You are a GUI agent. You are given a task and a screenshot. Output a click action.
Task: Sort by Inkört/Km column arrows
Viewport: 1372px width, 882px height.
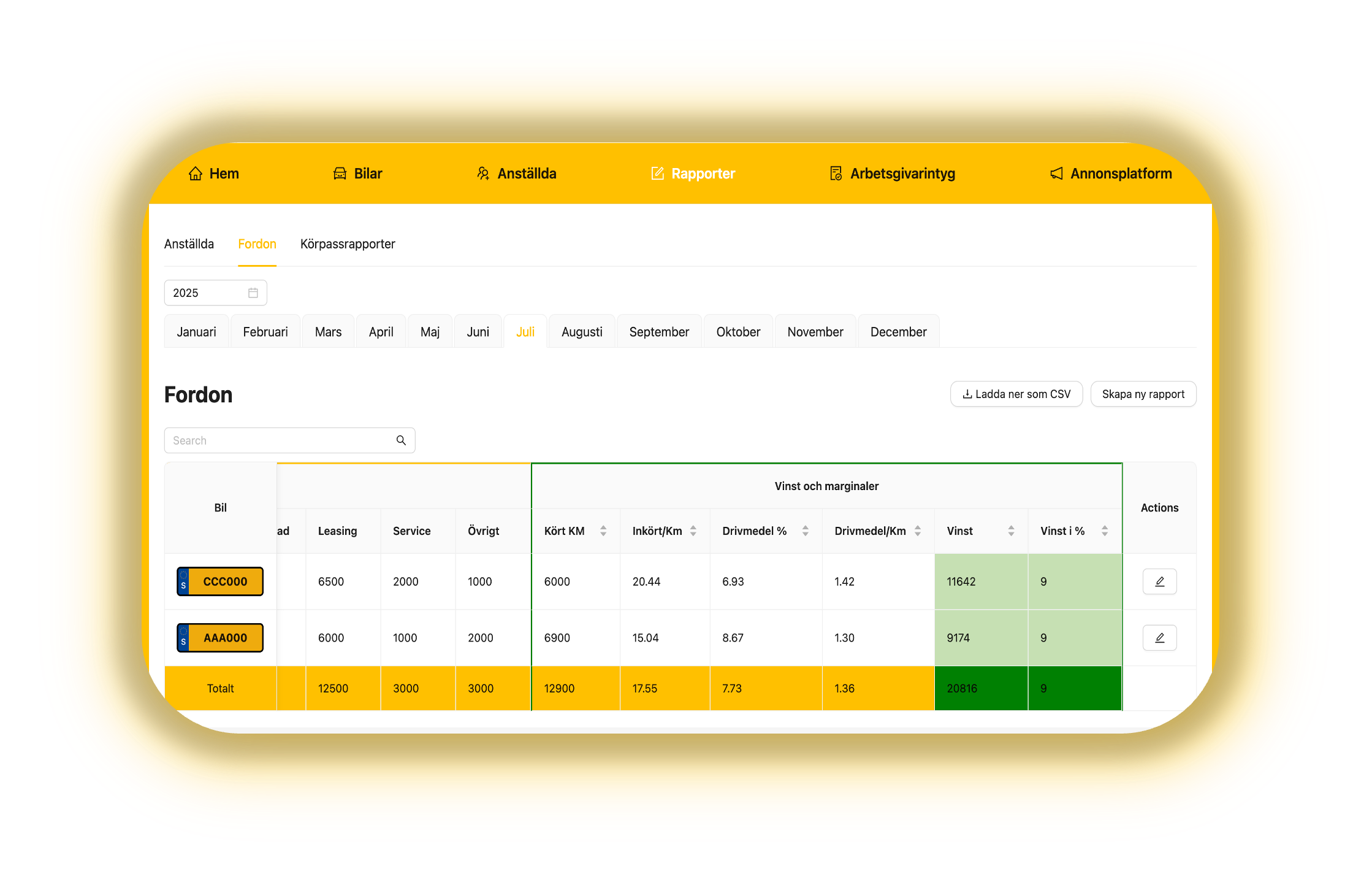point(693,531)
